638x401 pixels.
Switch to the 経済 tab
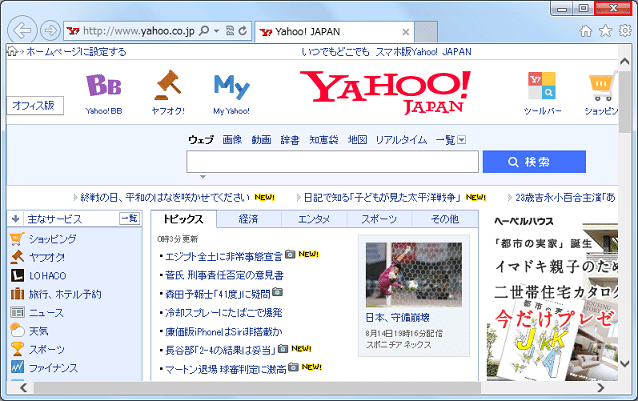(x=249, y=219)
